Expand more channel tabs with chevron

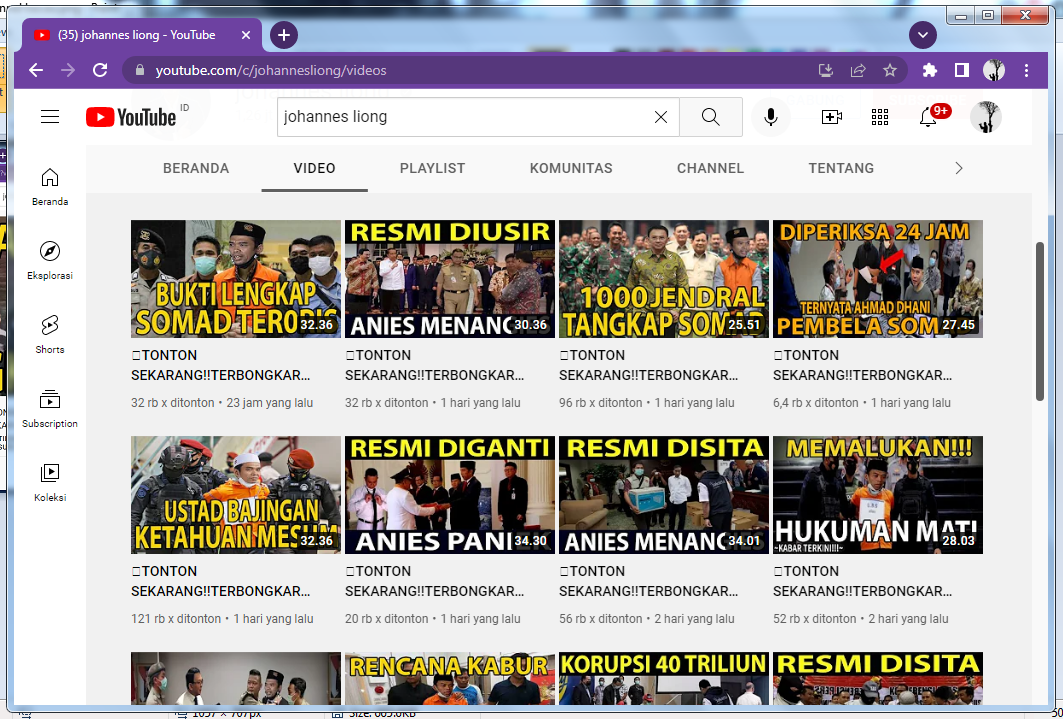959,169
